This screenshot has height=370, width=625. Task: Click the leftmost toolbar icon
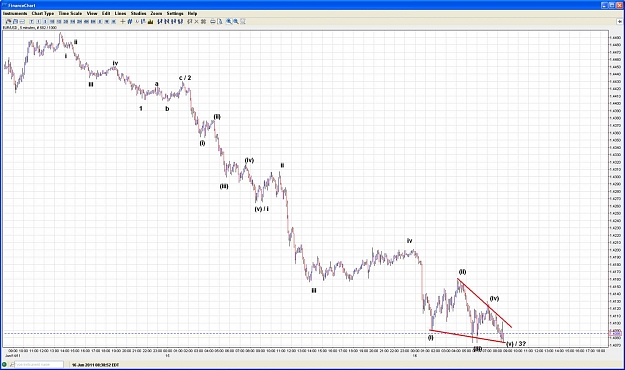(x=8, y=22)
